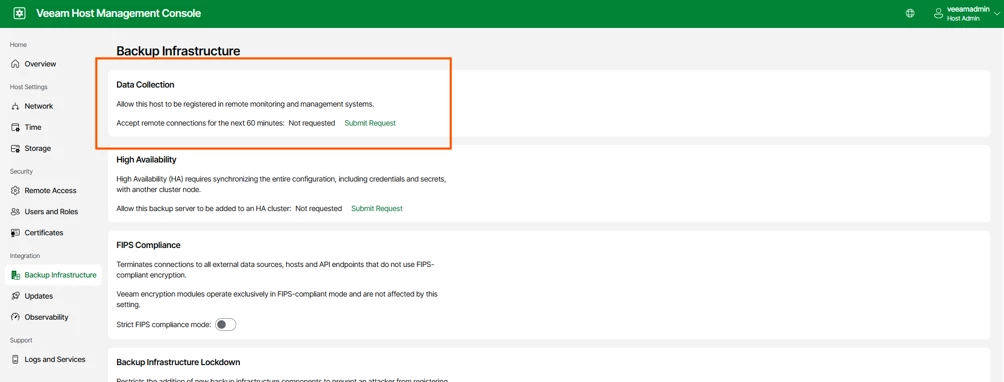Open the globe language selector icon
Image resolution: width=1004 pixels, height=382 pixels.
click(910, 13)
